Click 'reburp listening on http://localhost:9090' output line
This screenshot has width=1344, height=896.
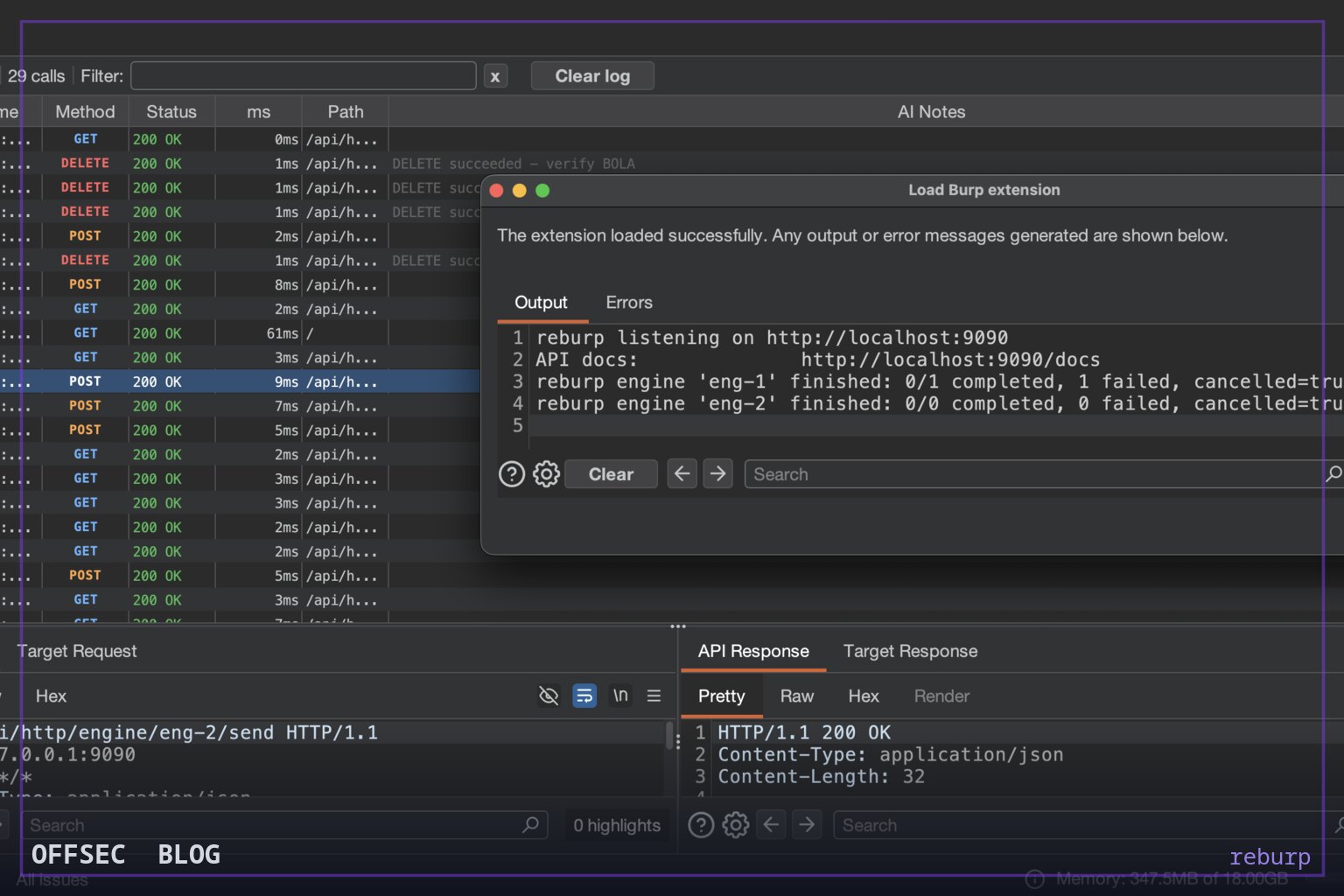[x=772, y=338]
